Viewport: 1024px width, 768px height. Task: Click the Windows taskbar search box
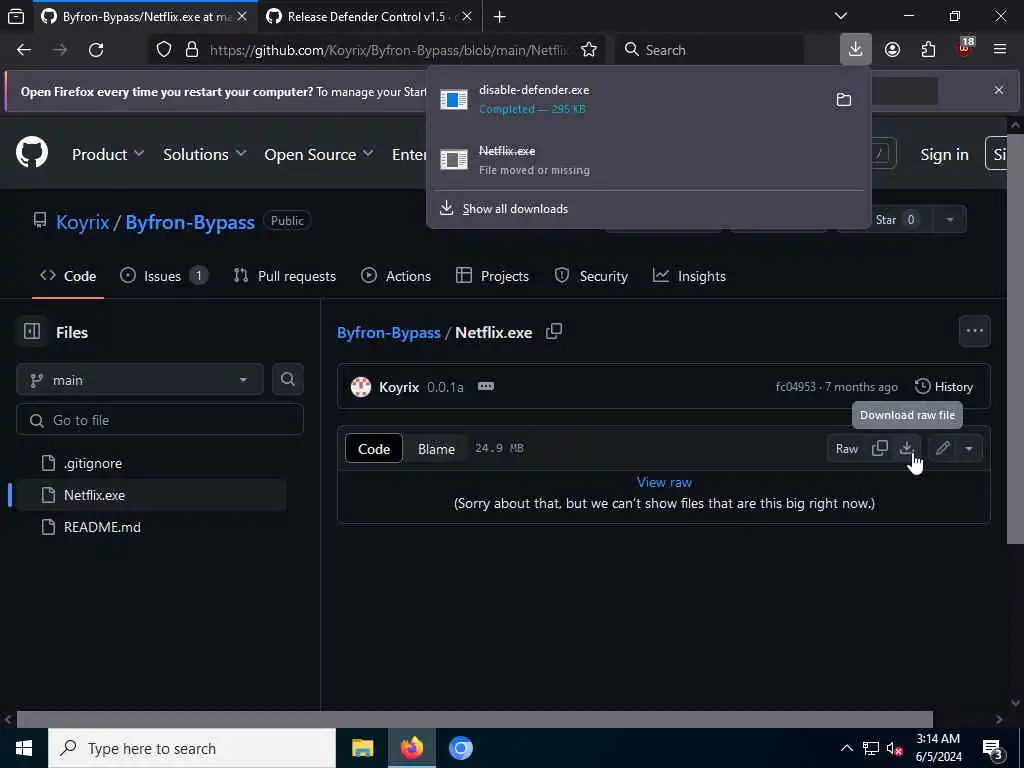click(192, 748)
